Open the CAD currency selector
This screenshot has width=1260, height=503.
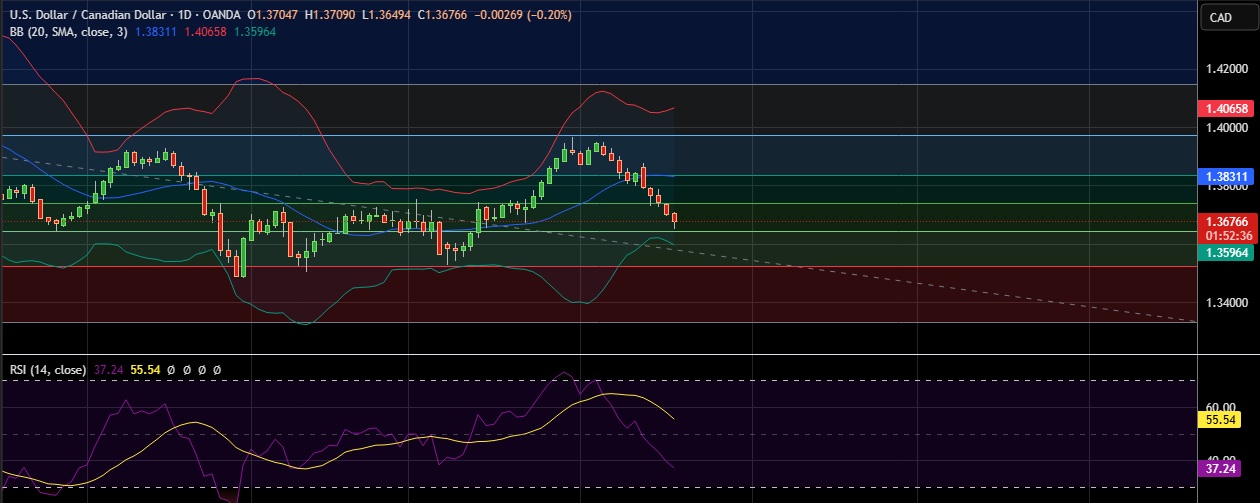1220,17
